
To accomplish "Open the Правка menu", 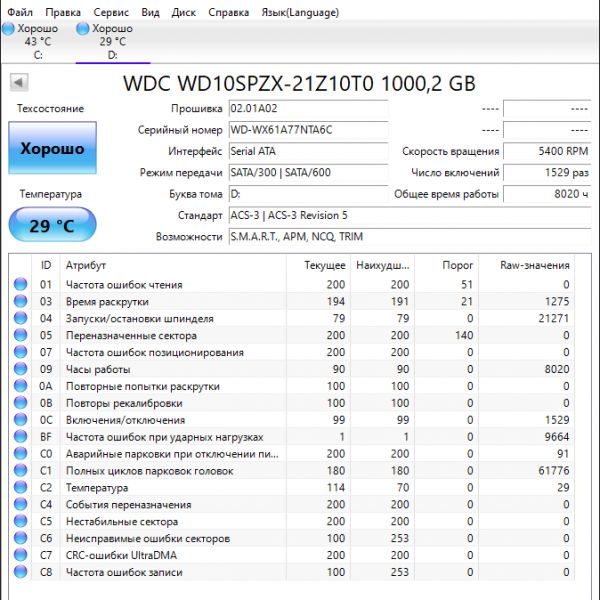I will click(x=63, y=13).
